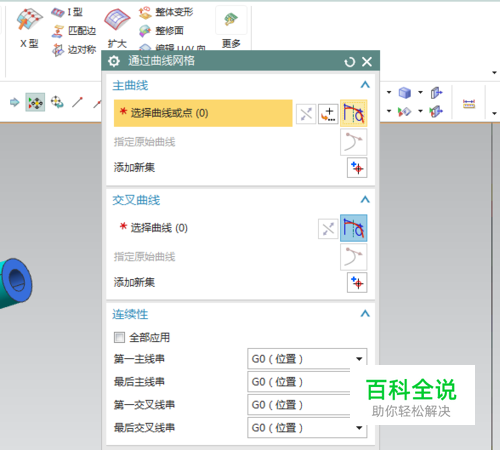Image resolution: width=500 pixels, height=450 pixels.
Task: Open the ribbon options arrow at top right
Action: (x=494, y=72)
